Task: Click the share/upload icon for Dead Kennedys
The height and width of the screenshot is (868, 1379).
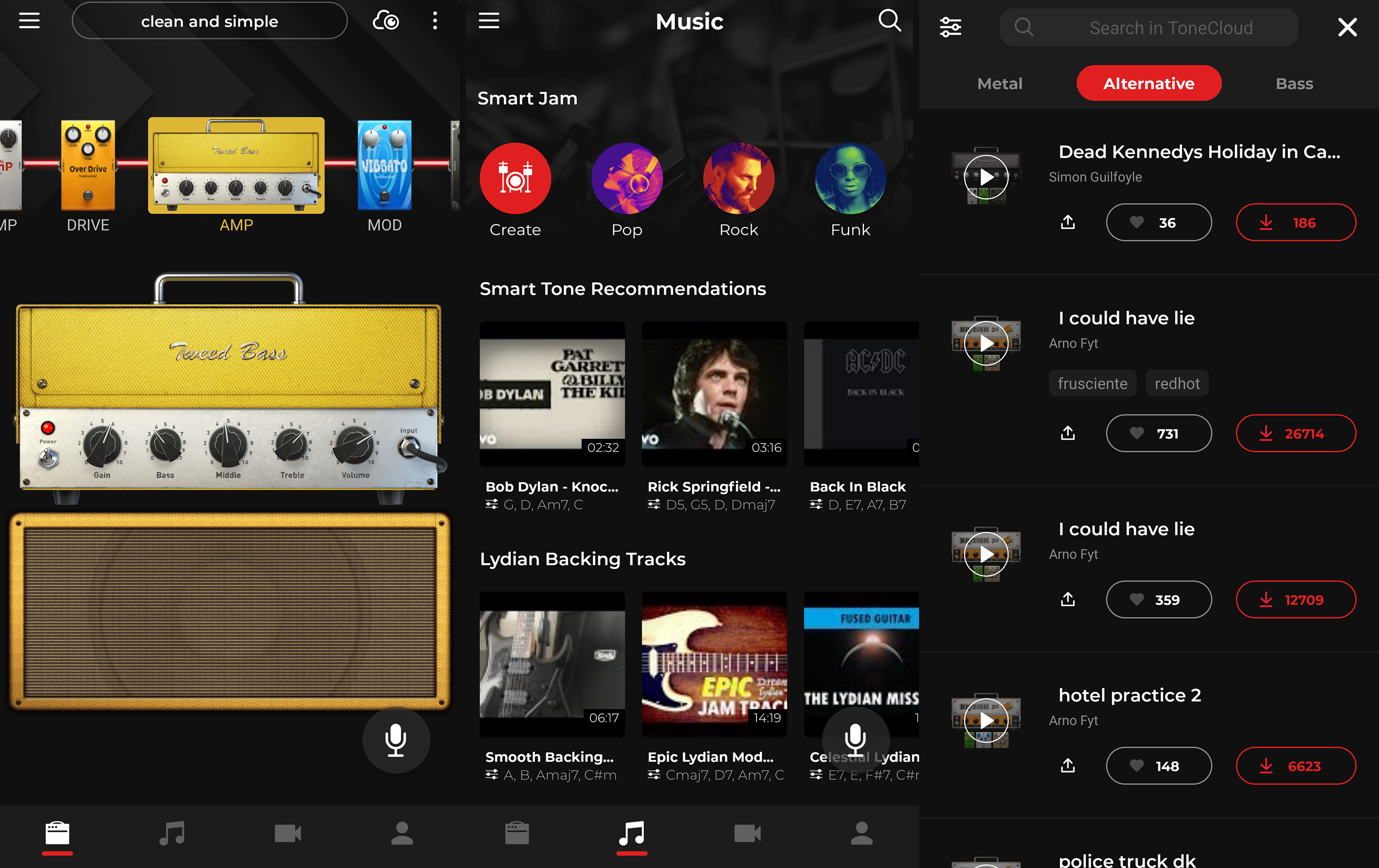Action: [1068, 222]
